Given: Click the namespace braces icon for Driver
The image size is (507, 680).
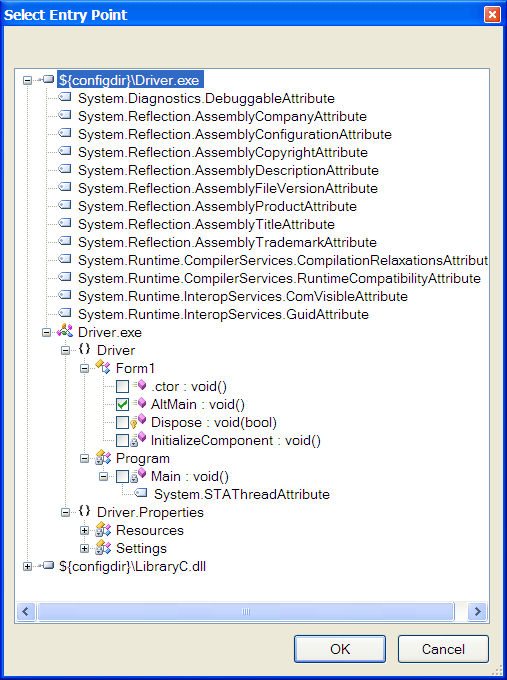Looking at the screenshot, I should (84, 349).
